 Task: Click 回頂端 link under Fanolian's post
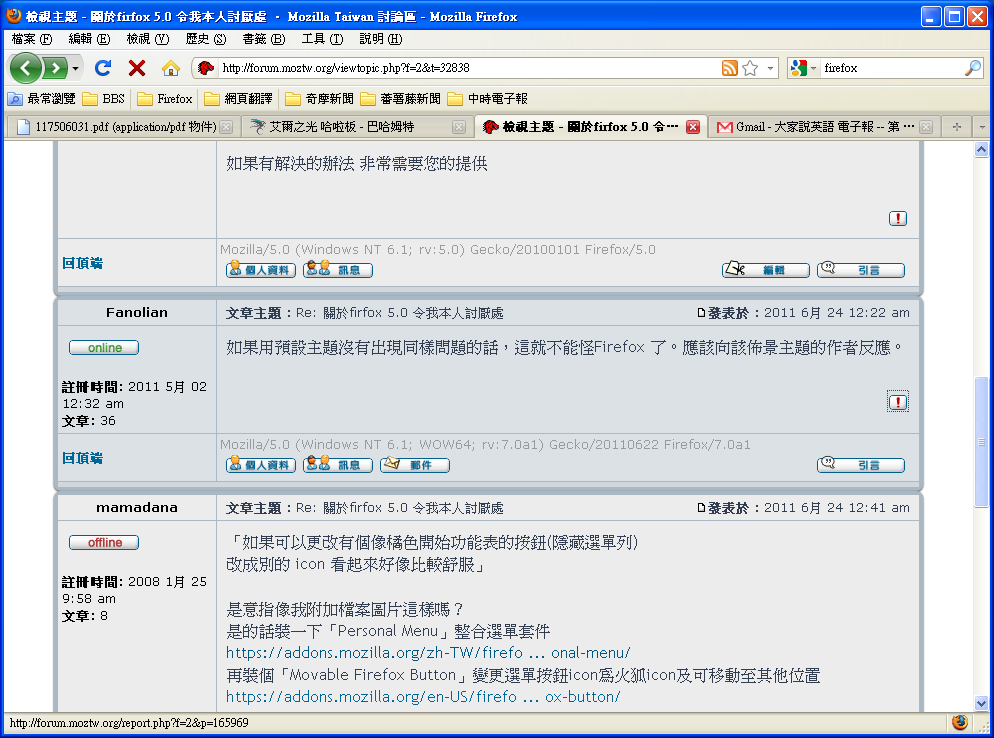[82, 458]
